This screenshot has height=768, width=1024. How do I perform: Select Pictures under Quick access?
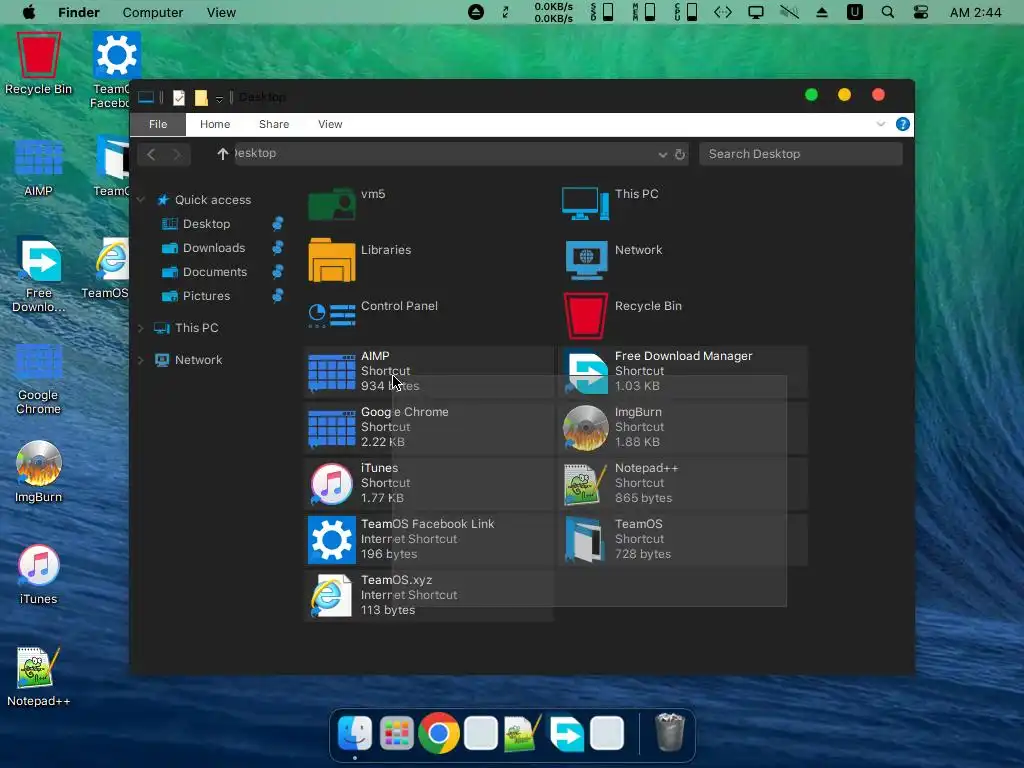coord(206,296)
